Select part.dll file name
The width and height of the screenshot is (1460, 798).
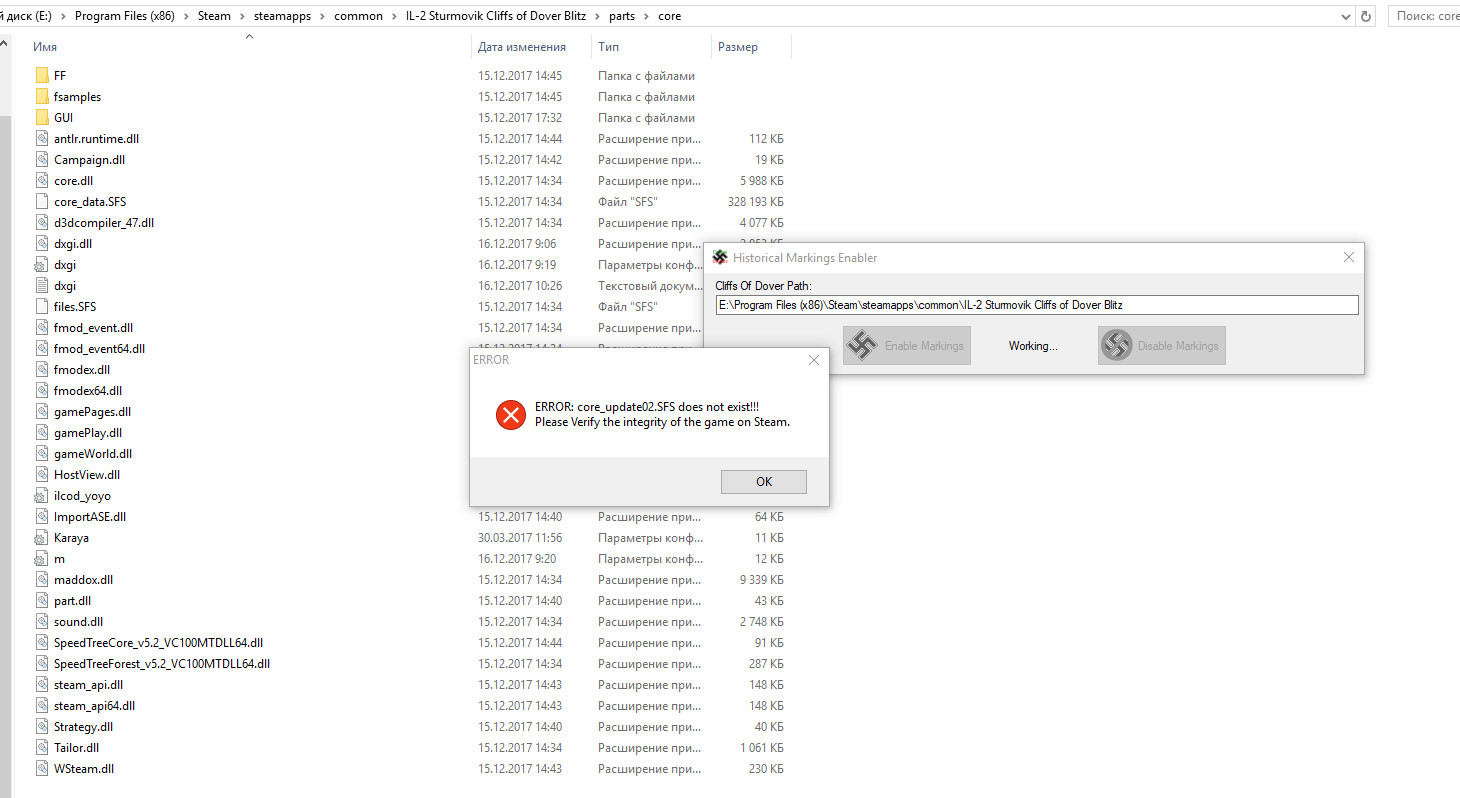[x=72, y=601]
